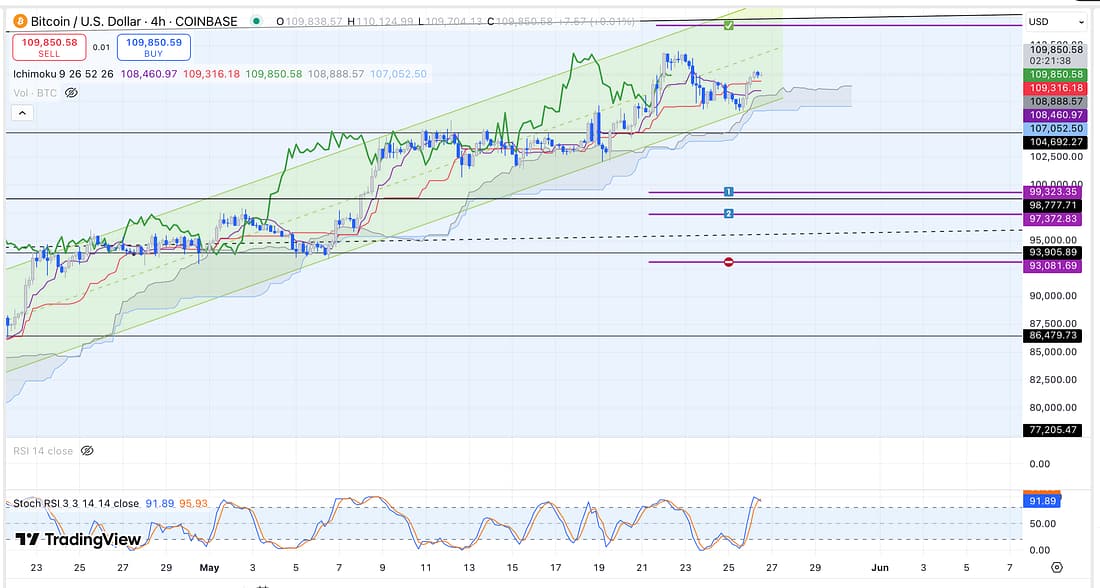Click purple 108,460.97 in the Ichimoku legend

tap(149, 74)
